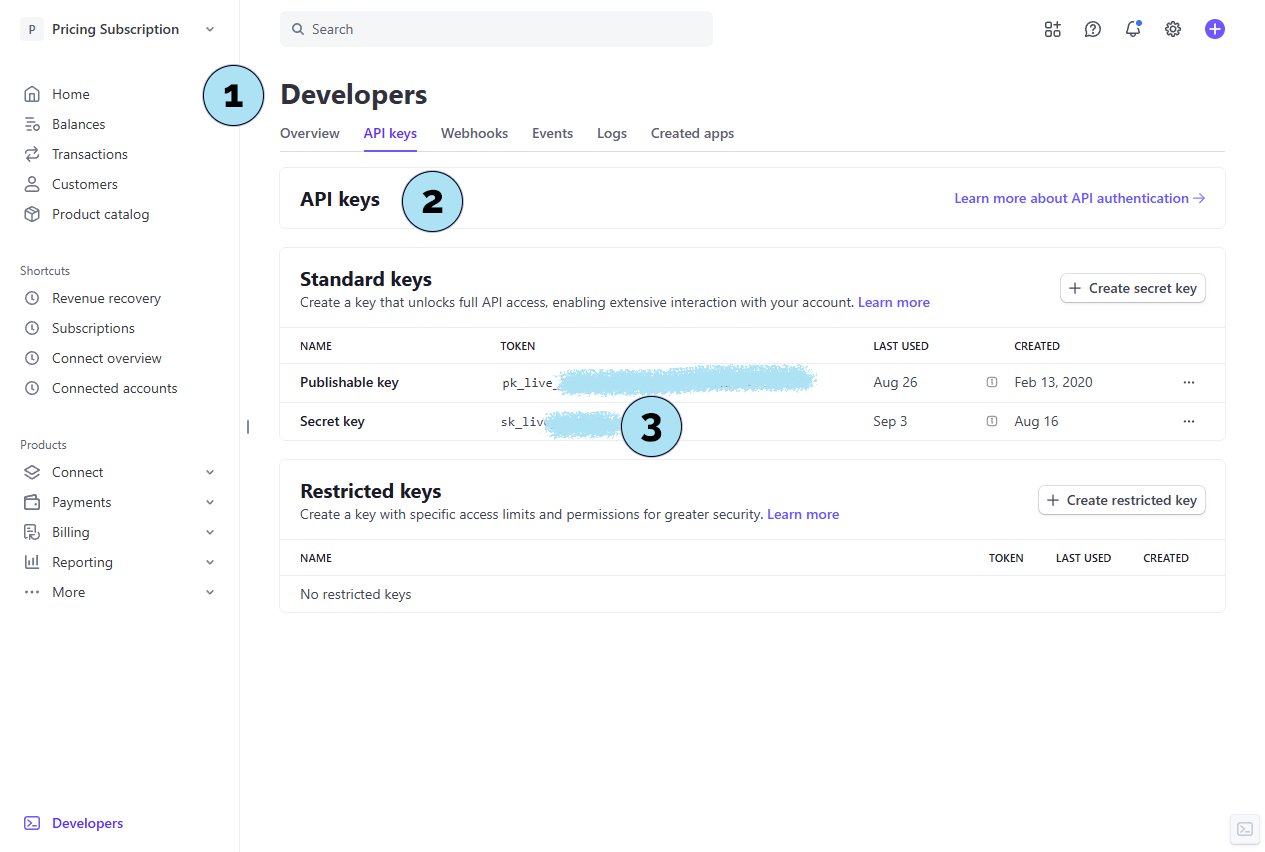The height and width of the screenshot is (852, 1265).
Task: Expand the More section in sidebar
Action: pos(120,592)
